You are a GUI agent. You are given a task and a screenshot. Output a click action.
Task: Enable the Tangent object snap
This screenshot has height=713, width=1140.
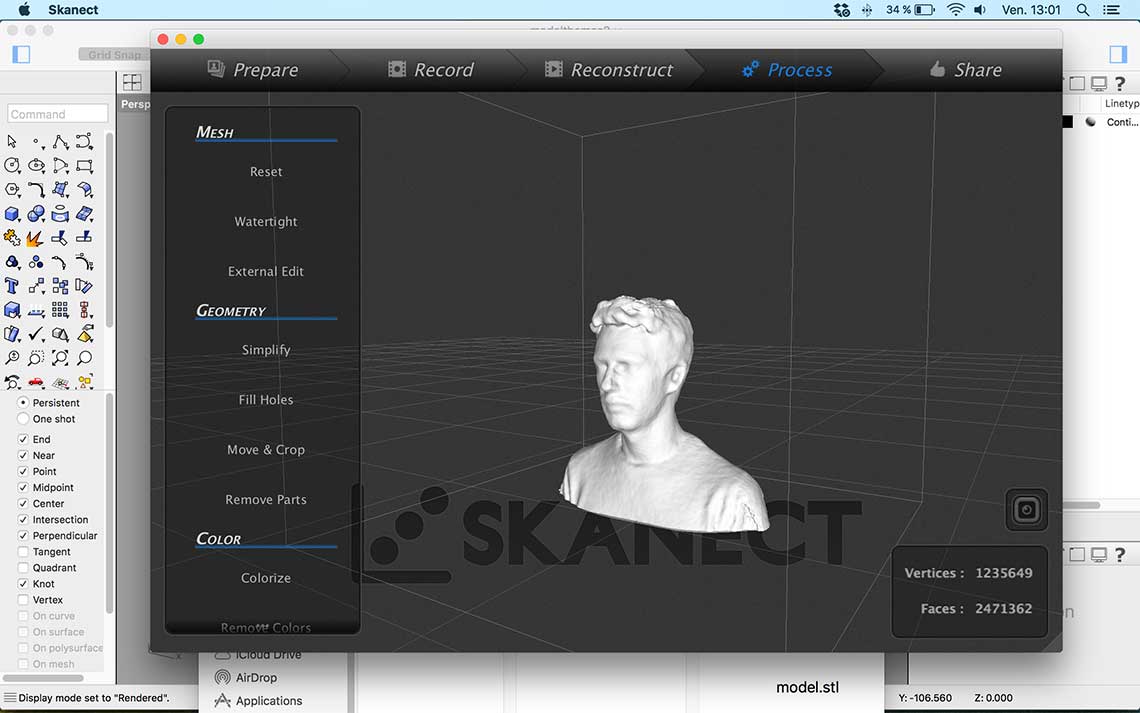23,552
